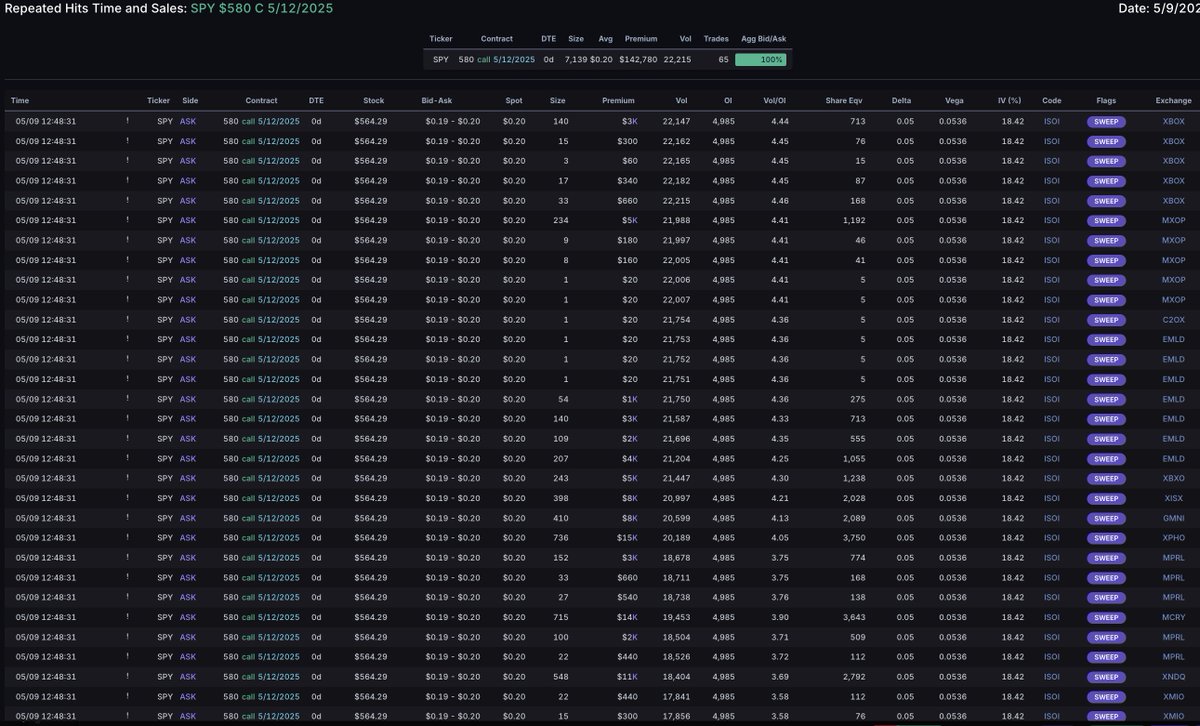
Task: Click the SWEEP flag badge in the XISX row
Action: pyautogui.click(x=1106, y=498)
